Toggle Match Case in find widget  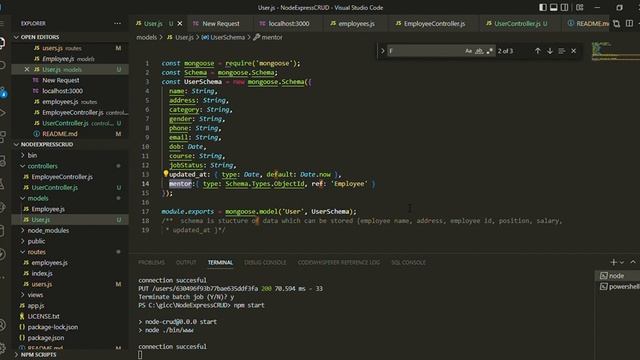[468, 51]
